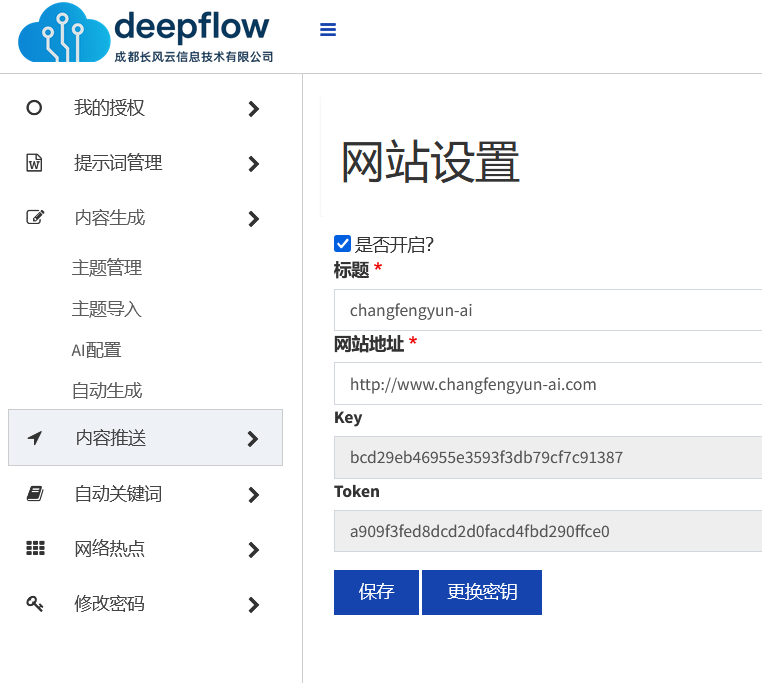The width and height of the screenshot is (762, 683).
Task: Click the arrow icon beside 内容推送
Action: pyautogui.click(x=34, y=438)
